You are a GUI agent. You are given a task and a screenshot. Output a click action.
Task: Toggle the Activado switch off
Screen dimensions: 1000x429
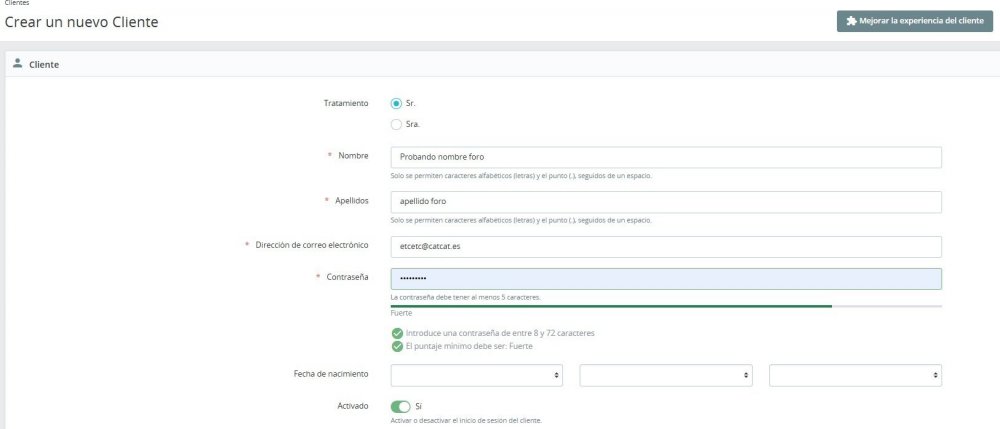point(401,407)
